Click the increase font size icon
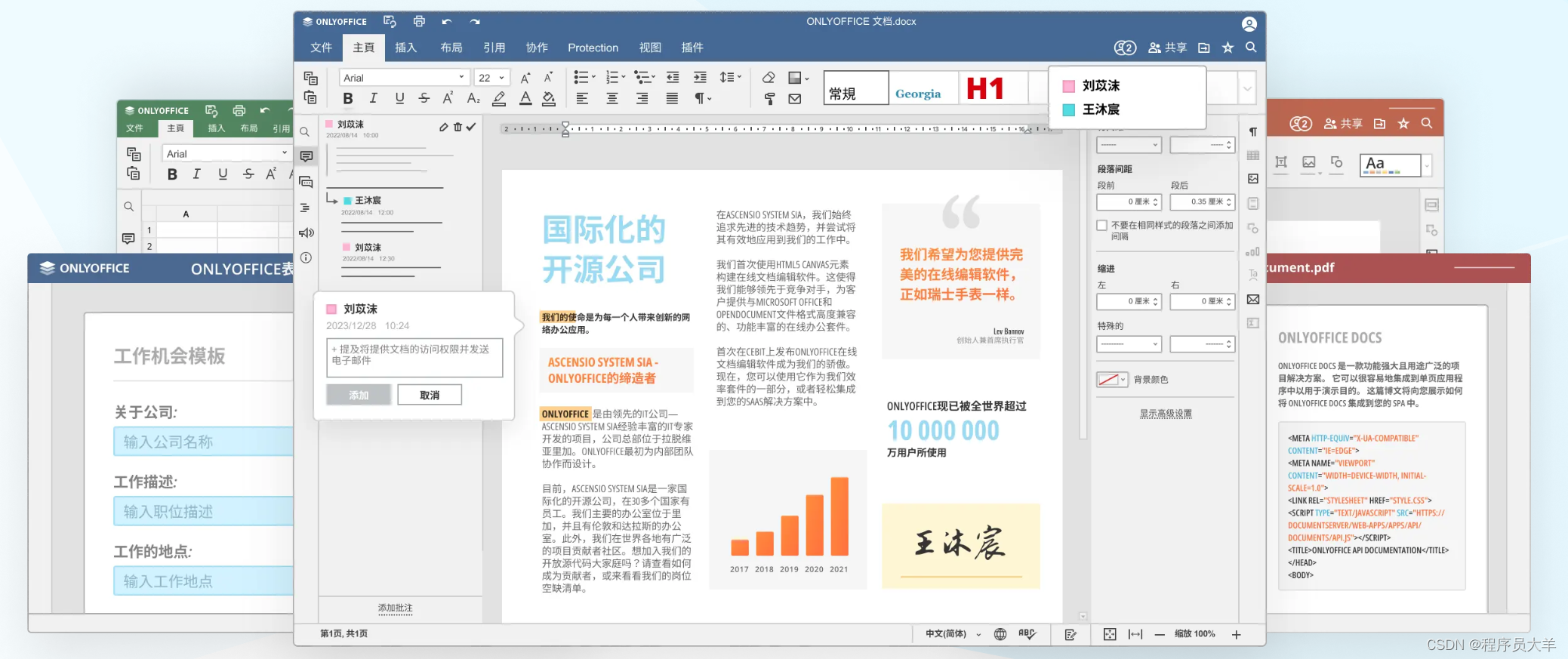Screen dimensions: 1568x659 coord(525,78)
